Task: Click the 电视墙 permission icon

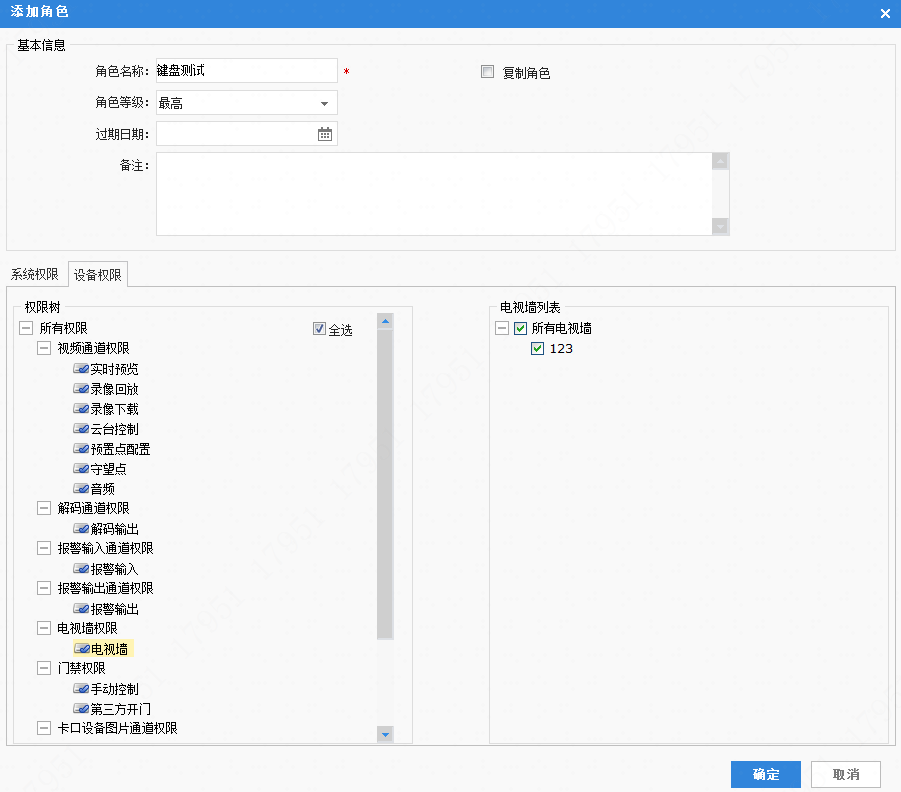Action: 81,648
